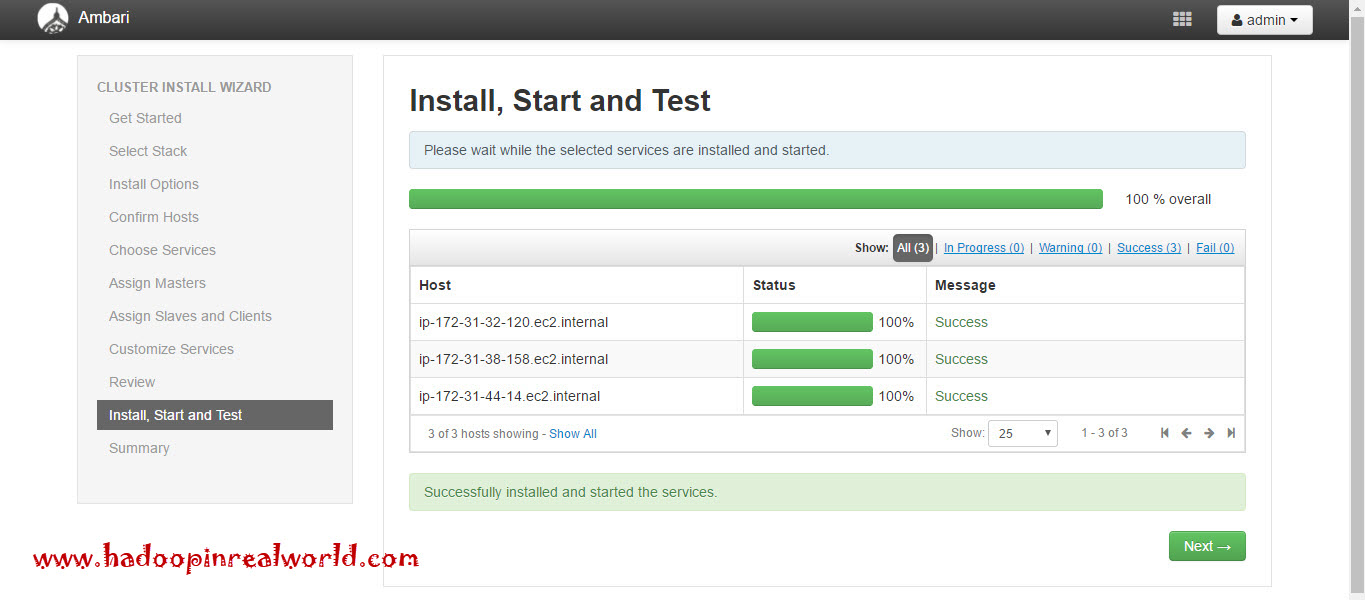Select the All (3) filter tab

coord(912,247)
